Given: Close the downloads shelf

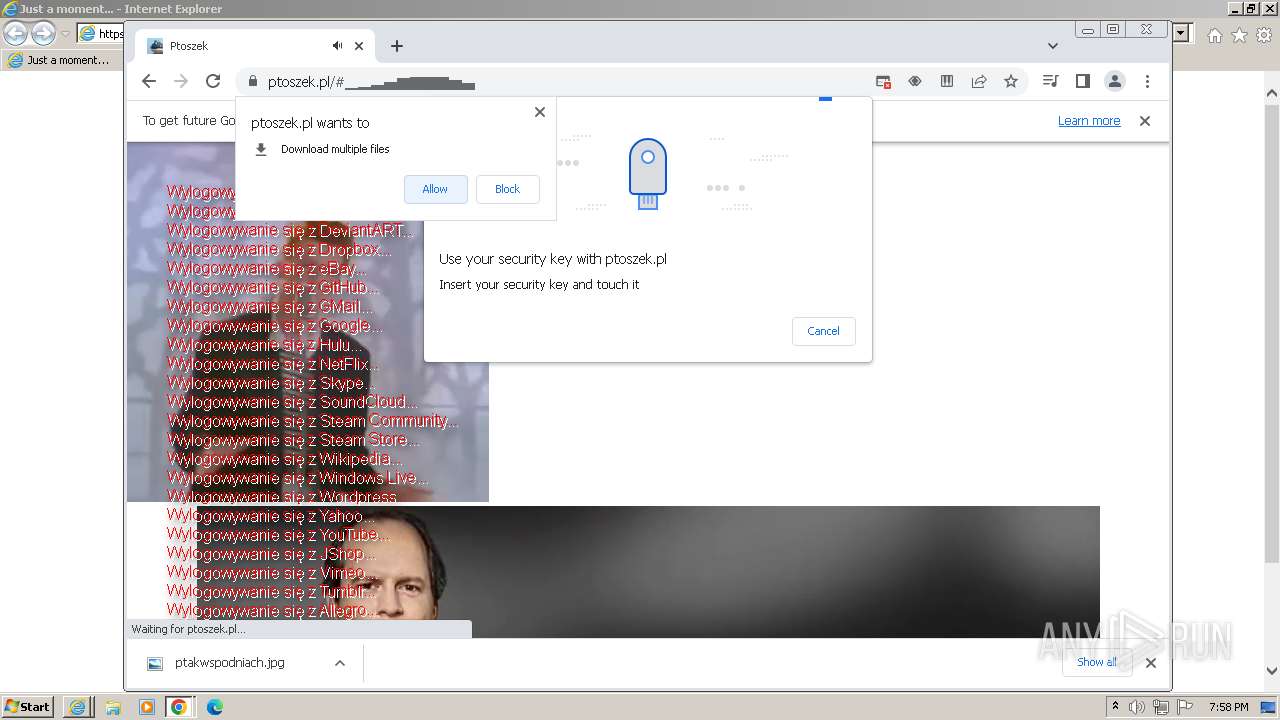Looking at the screenshot, I should pyautogui.click(x=1151, y=663).
